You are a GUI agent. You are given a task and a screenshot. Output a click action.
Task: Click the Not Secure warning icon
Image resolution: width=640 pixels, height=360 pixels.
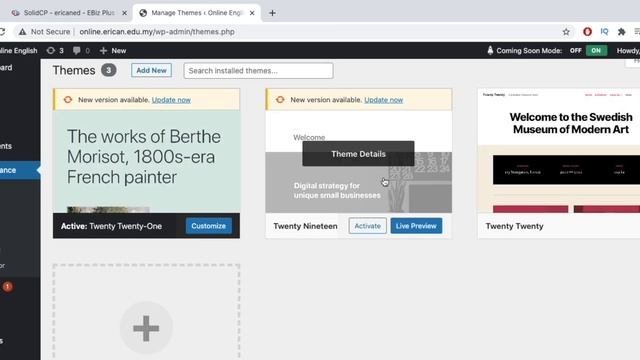coord(22,31)
